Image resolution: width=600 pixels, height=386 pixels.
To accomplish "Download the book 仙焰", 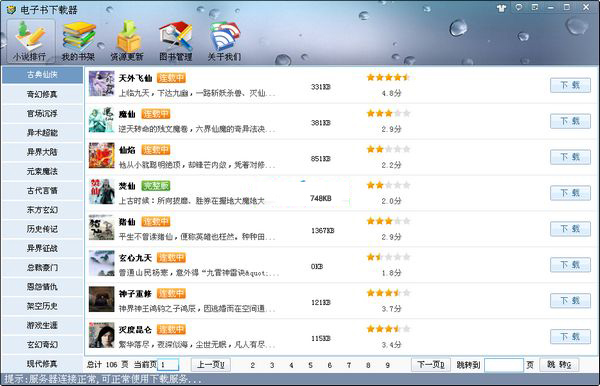I will [570, 157].
